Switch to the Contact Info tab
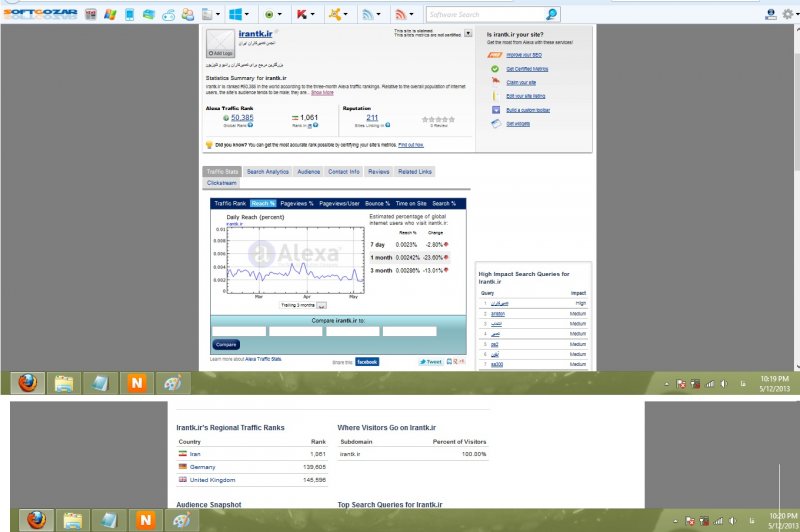800x532 pixels. click(x=344, y=172)
